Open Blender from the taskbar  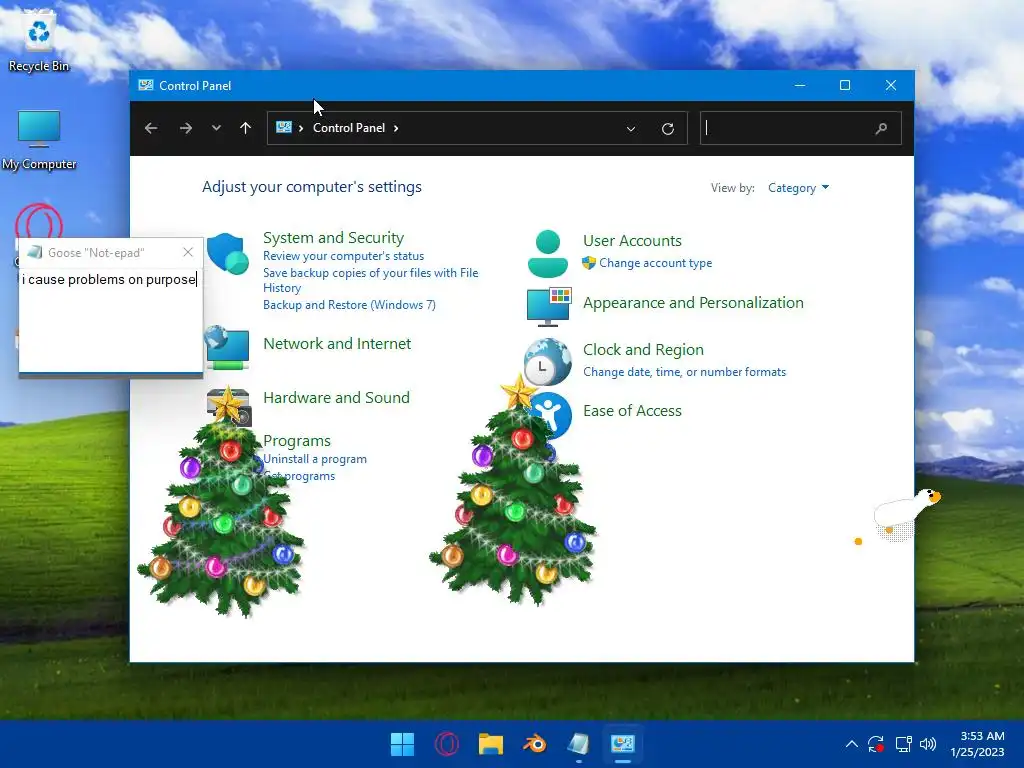[535, 744]
